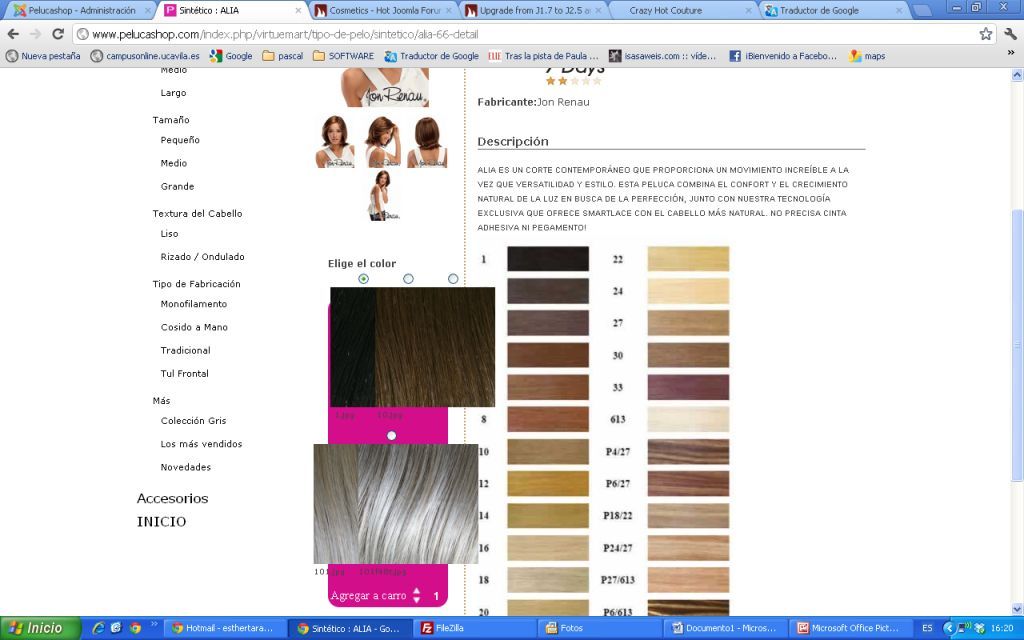Screen dimensions: 1024x640
Task: Launch Internet Explorer from quick launch
Action: click(99, 628)
